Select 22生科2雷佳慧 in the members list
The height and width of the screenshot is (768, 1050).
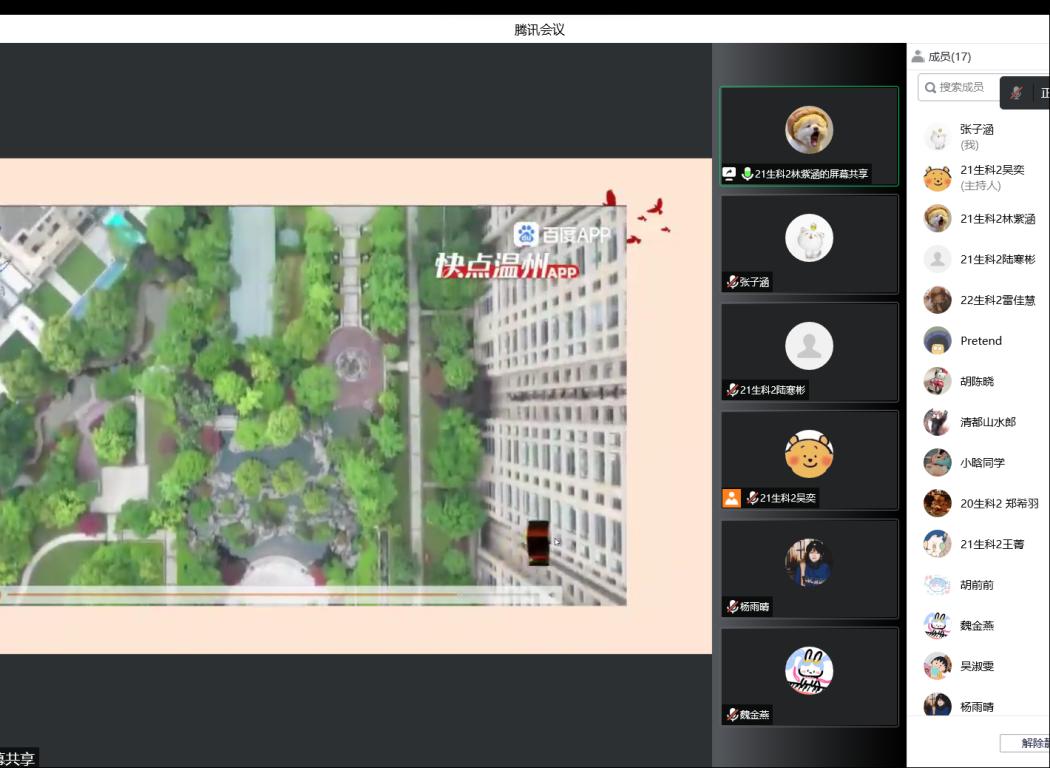click(997, 300)
